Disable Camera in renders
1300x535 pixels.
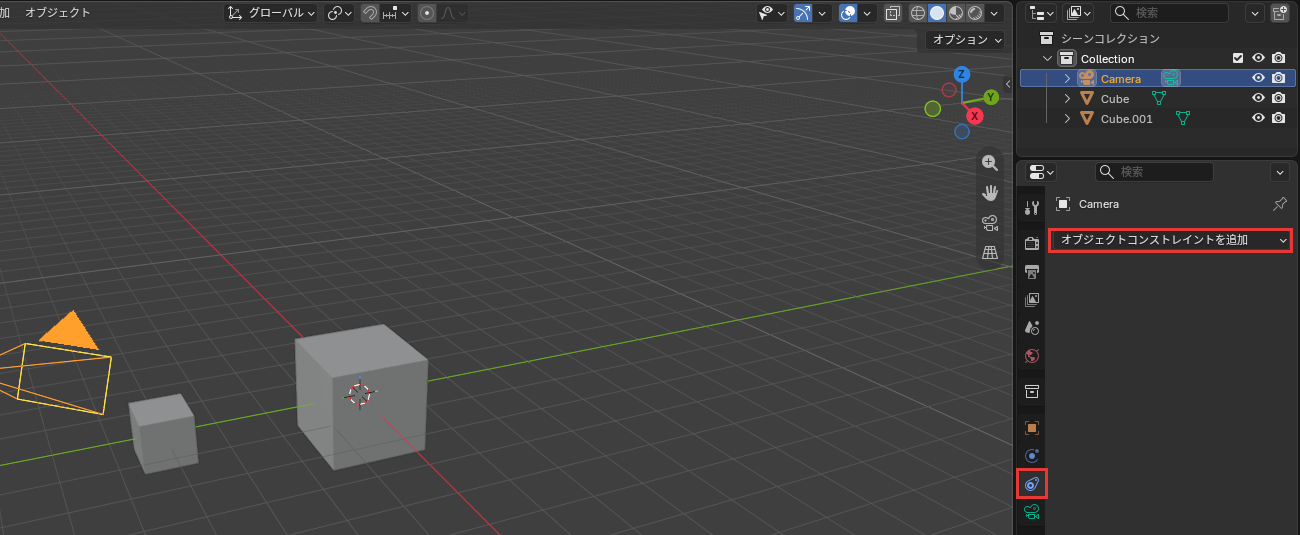[1278, 78]
